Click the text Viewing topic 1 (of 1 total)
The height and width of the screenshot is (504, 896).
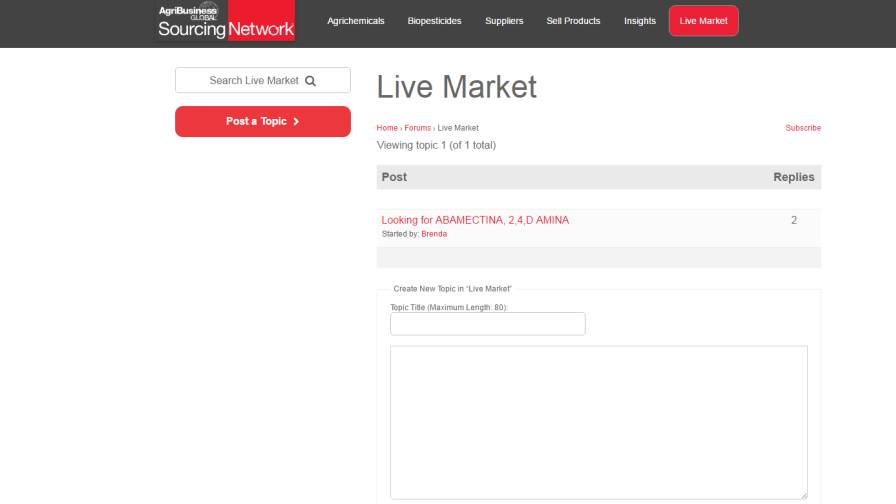436,145
